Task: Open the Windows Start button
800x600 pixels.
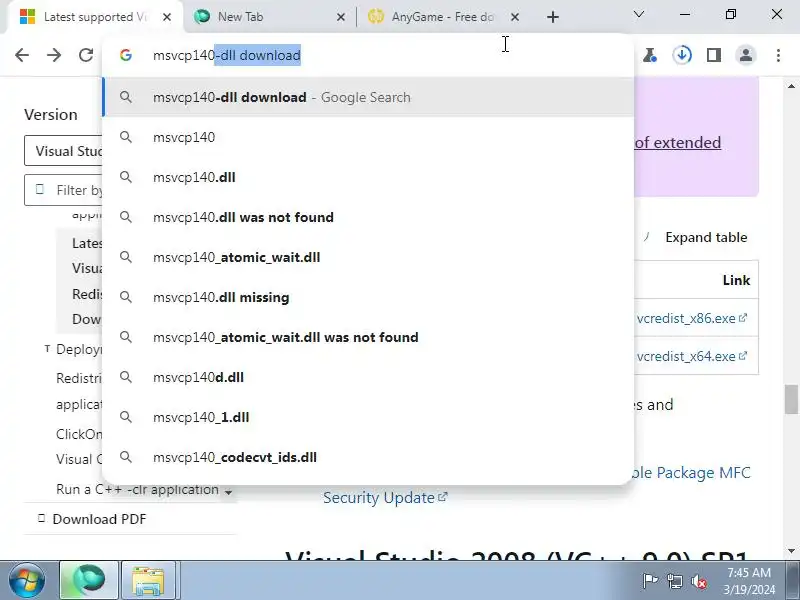Action: tap(26, 581)
